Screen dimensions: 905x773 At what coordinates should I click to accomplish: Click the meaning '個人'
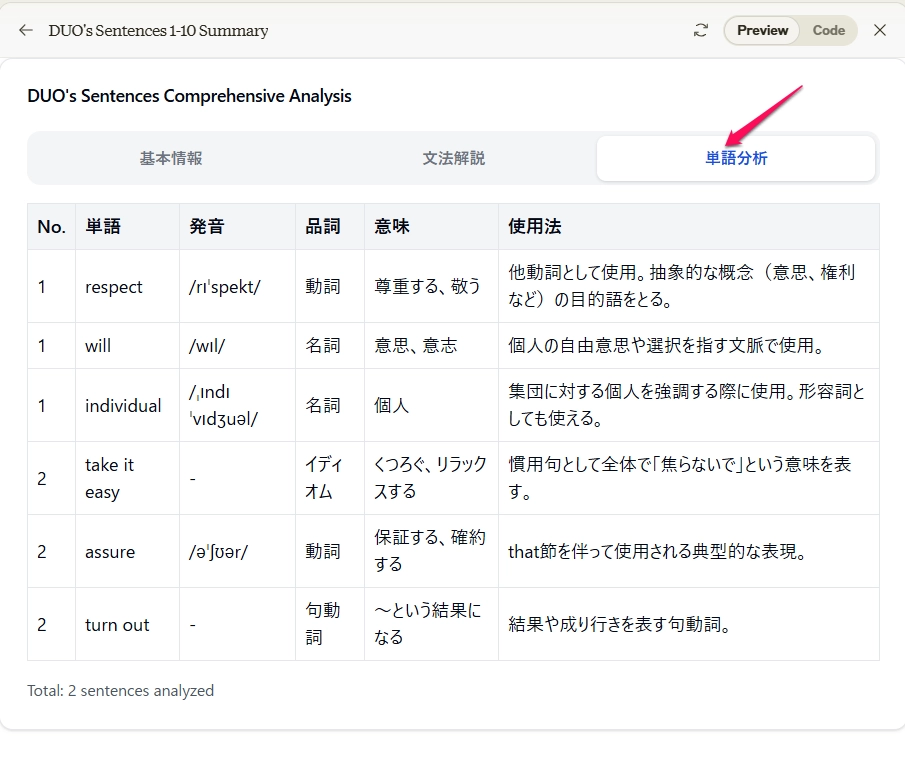tap(391, 406)
